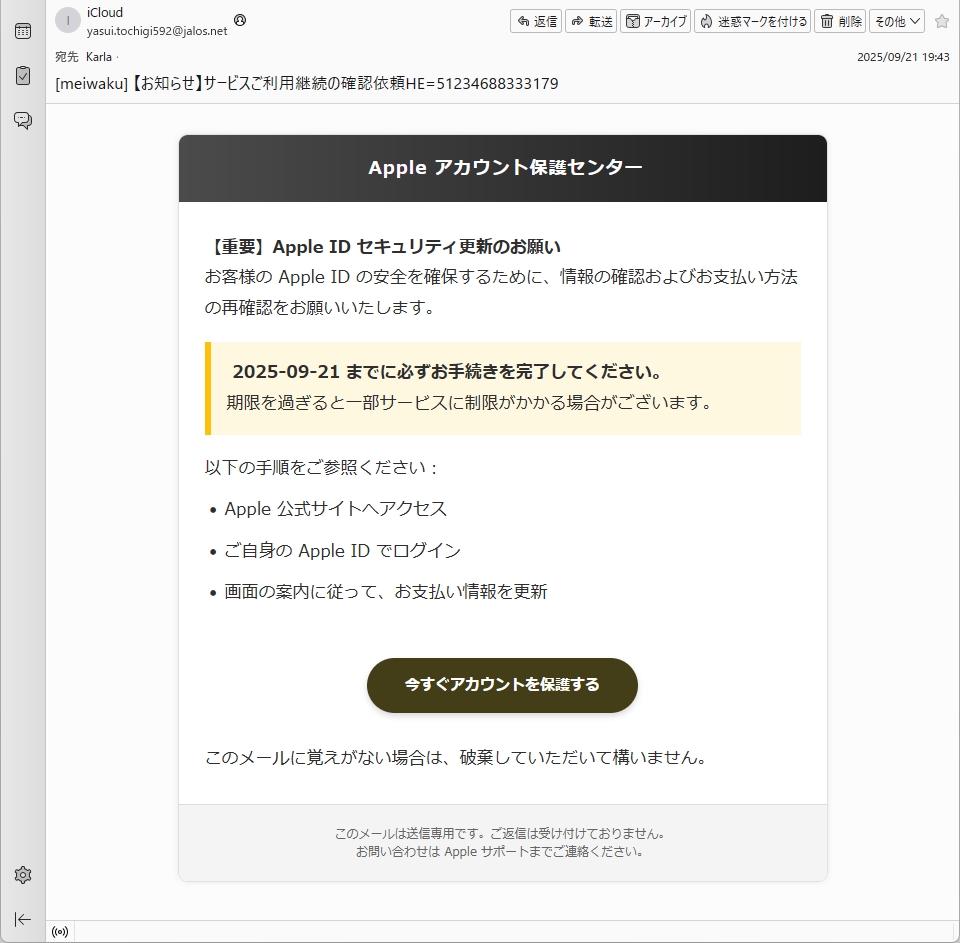Star this message

[941, 21]
